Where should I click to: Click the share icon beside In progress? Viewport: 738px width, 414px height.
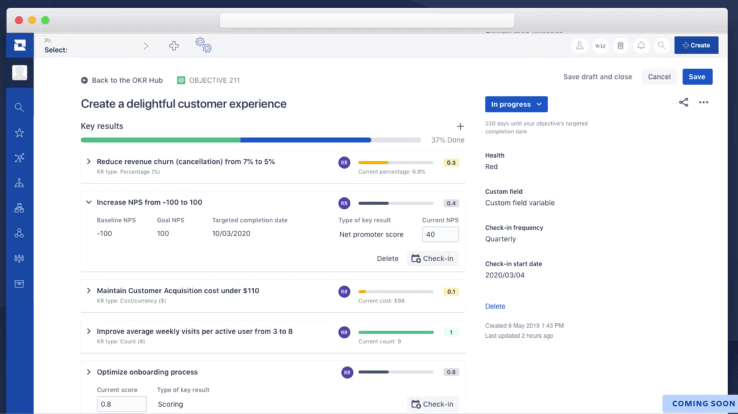point(684,102)
